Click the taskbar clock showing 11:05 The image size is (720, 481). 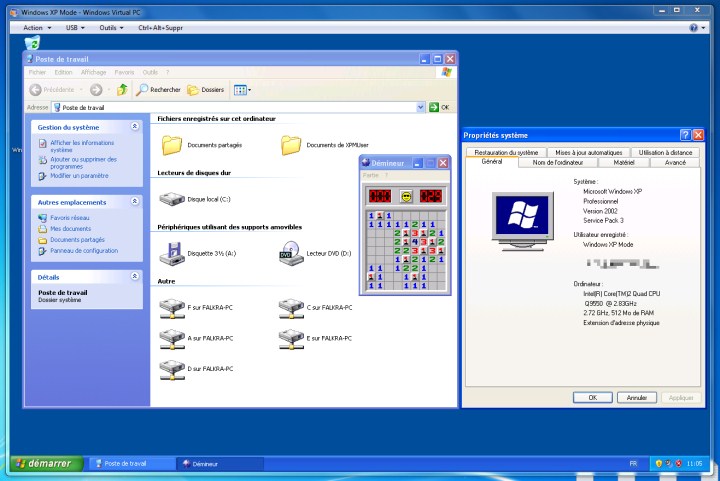point(694,464)
